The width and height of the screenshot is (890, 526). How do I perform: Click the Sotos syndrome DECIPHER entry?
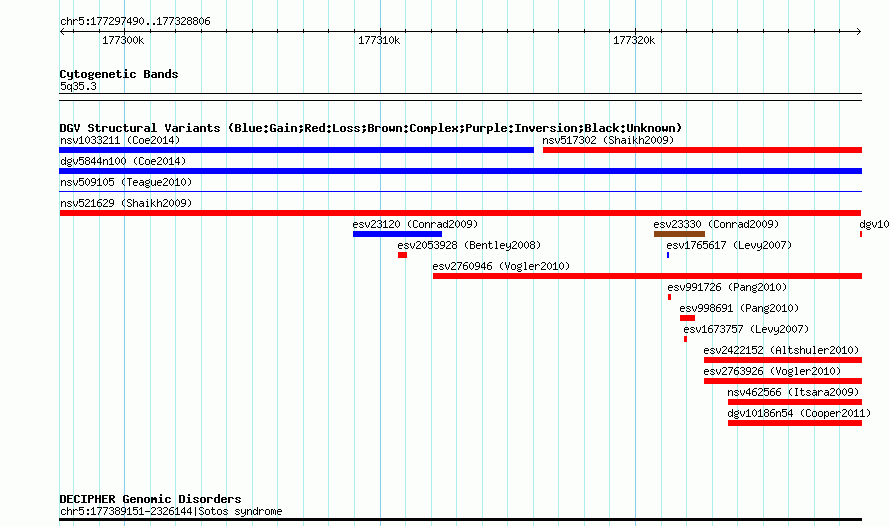171,511
